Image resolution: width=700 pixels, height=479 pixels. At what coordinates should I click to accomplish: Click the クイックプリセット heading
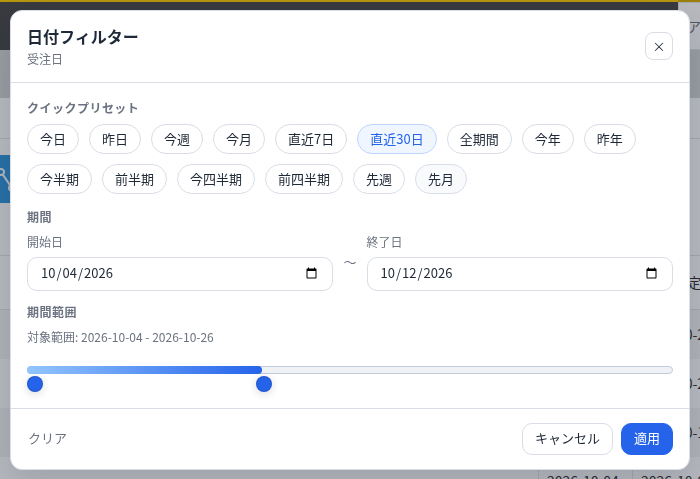coord(83,108)
